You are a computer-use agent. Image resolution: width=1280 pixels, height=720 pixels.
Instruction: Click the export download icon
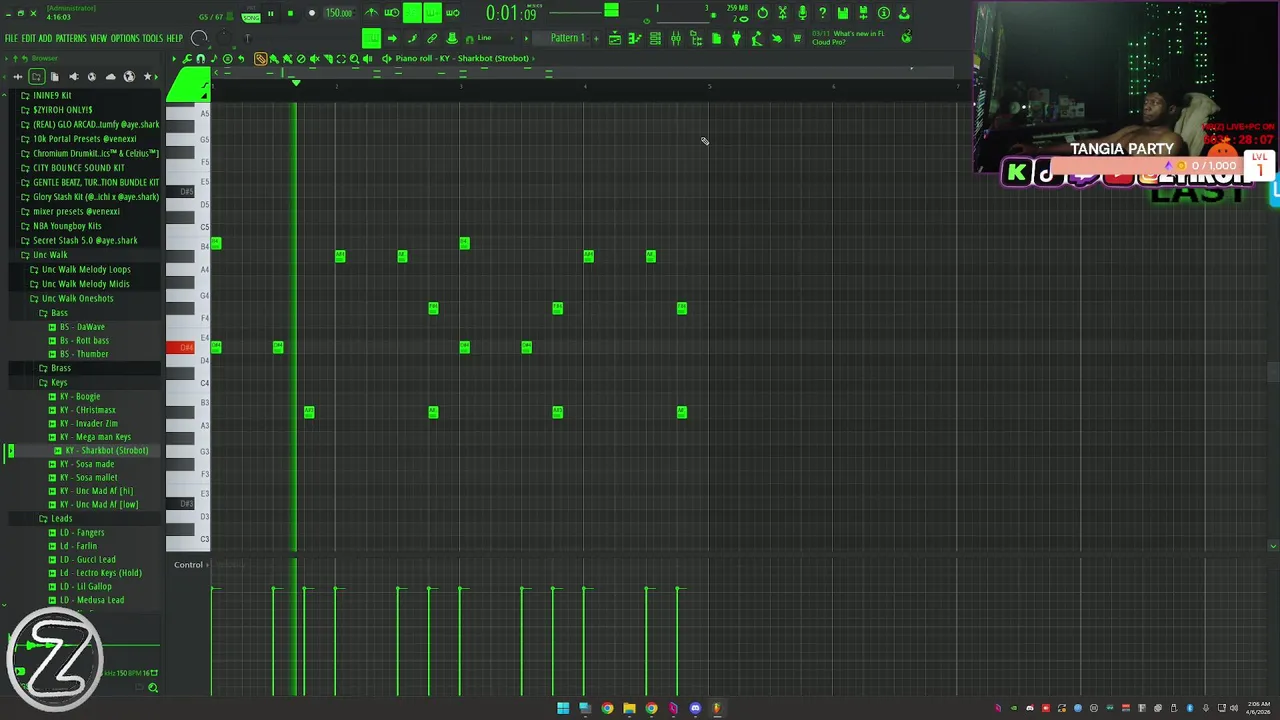pyautogui.click(x=903, y=13)
